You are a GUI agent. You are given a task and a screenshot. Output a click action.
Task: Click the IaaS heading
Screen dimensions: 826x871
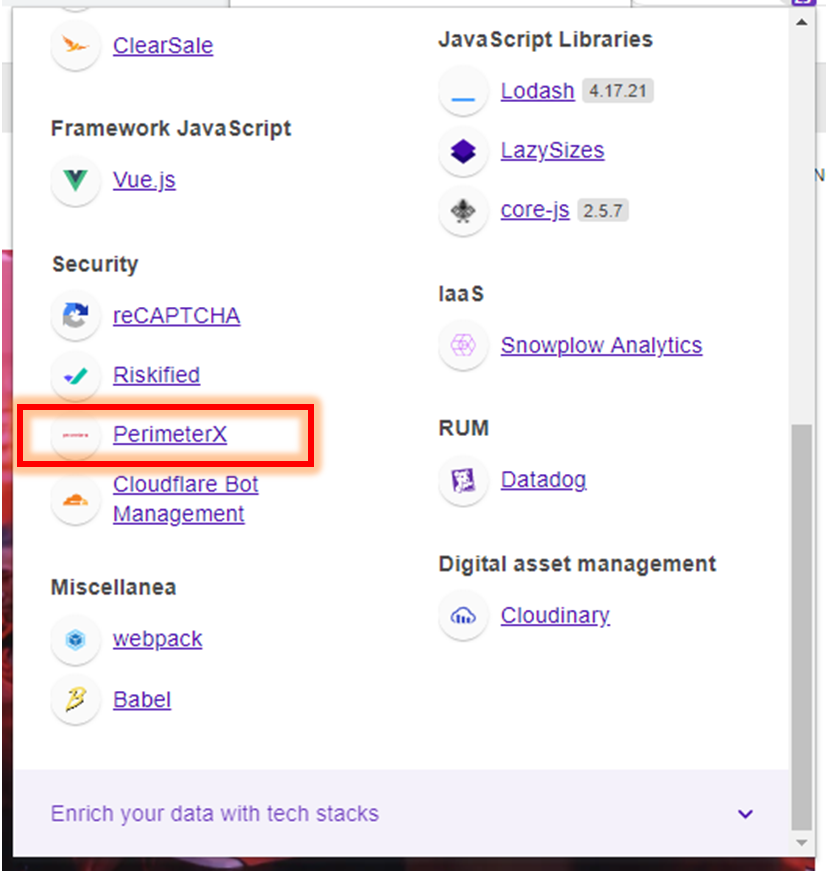point(461,294)
